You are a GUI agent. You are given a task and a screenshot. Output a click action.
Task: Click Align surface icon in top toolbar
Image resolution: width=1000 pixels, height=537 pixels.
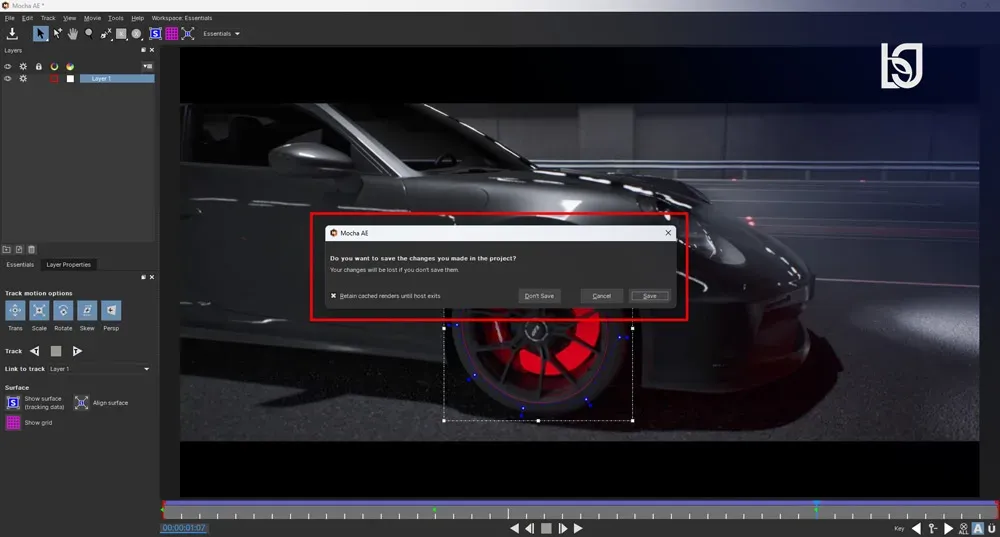188,34
